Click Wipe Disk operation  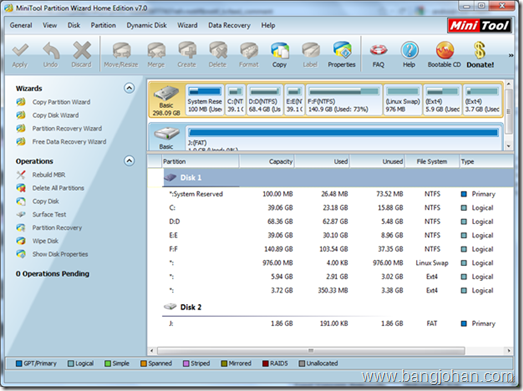click(x=45, y=241)
